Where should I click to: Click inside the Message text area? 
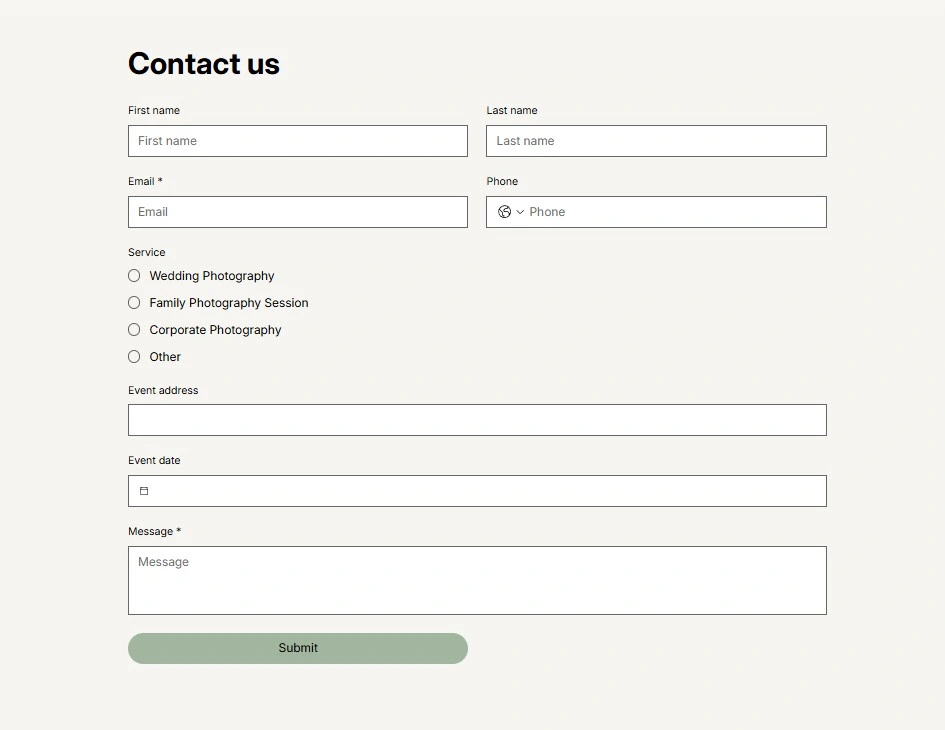(477, 580)
